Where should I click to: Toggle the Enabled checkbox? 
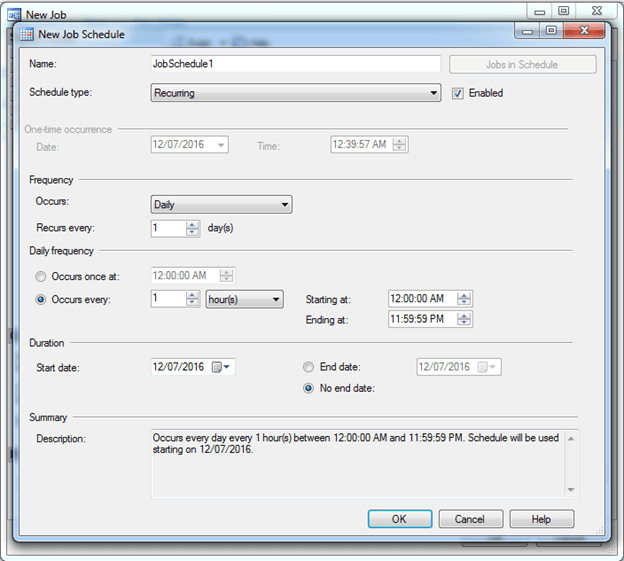point(458,94)
